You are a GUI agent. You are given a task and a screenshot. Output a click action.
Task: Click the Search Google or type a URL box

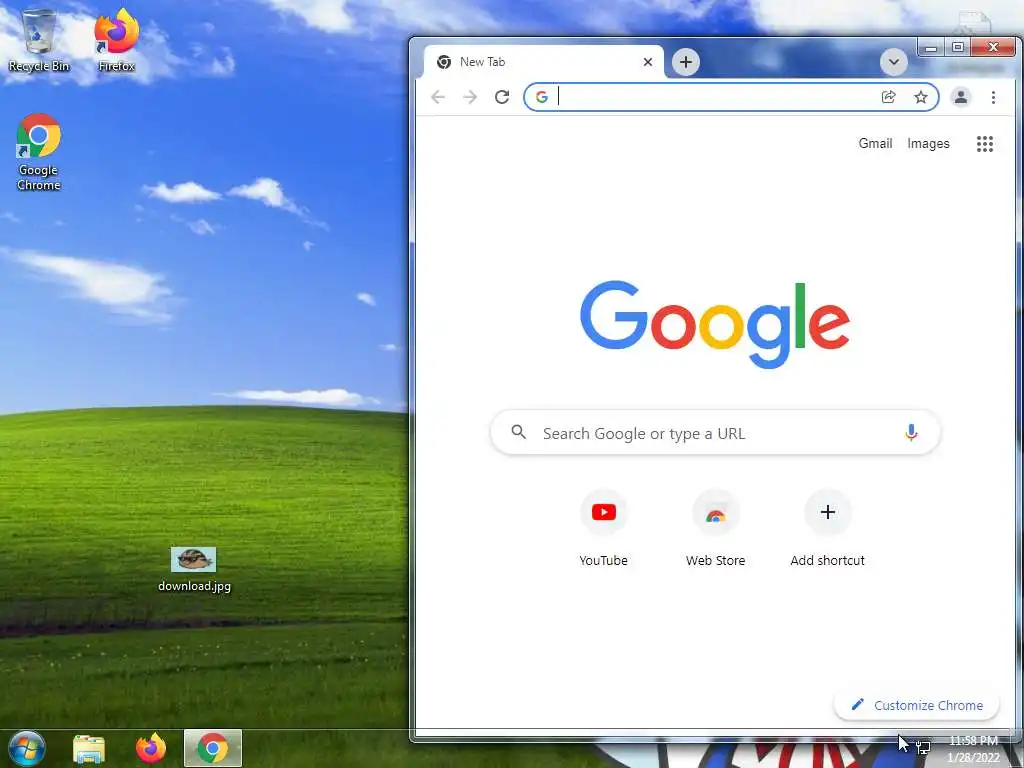pyautogui.click(x=715, y=432)
